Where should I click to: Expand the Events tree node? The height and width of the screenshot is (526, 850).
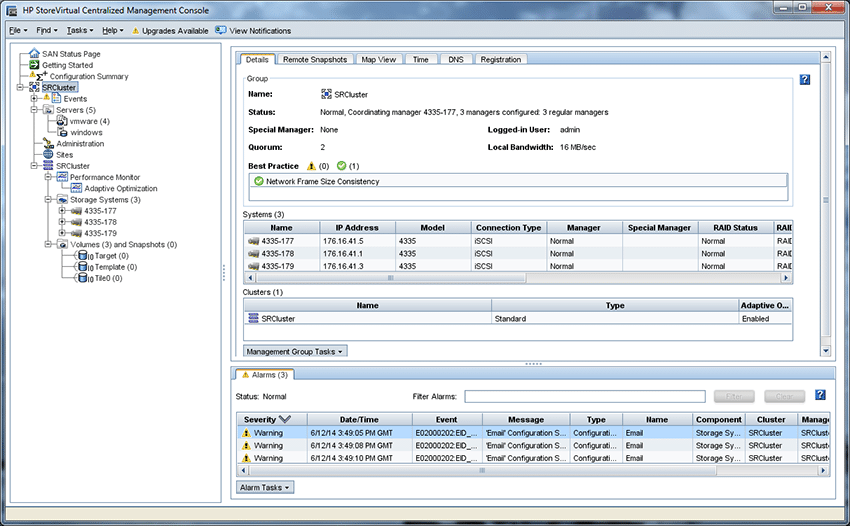point(34,99)
